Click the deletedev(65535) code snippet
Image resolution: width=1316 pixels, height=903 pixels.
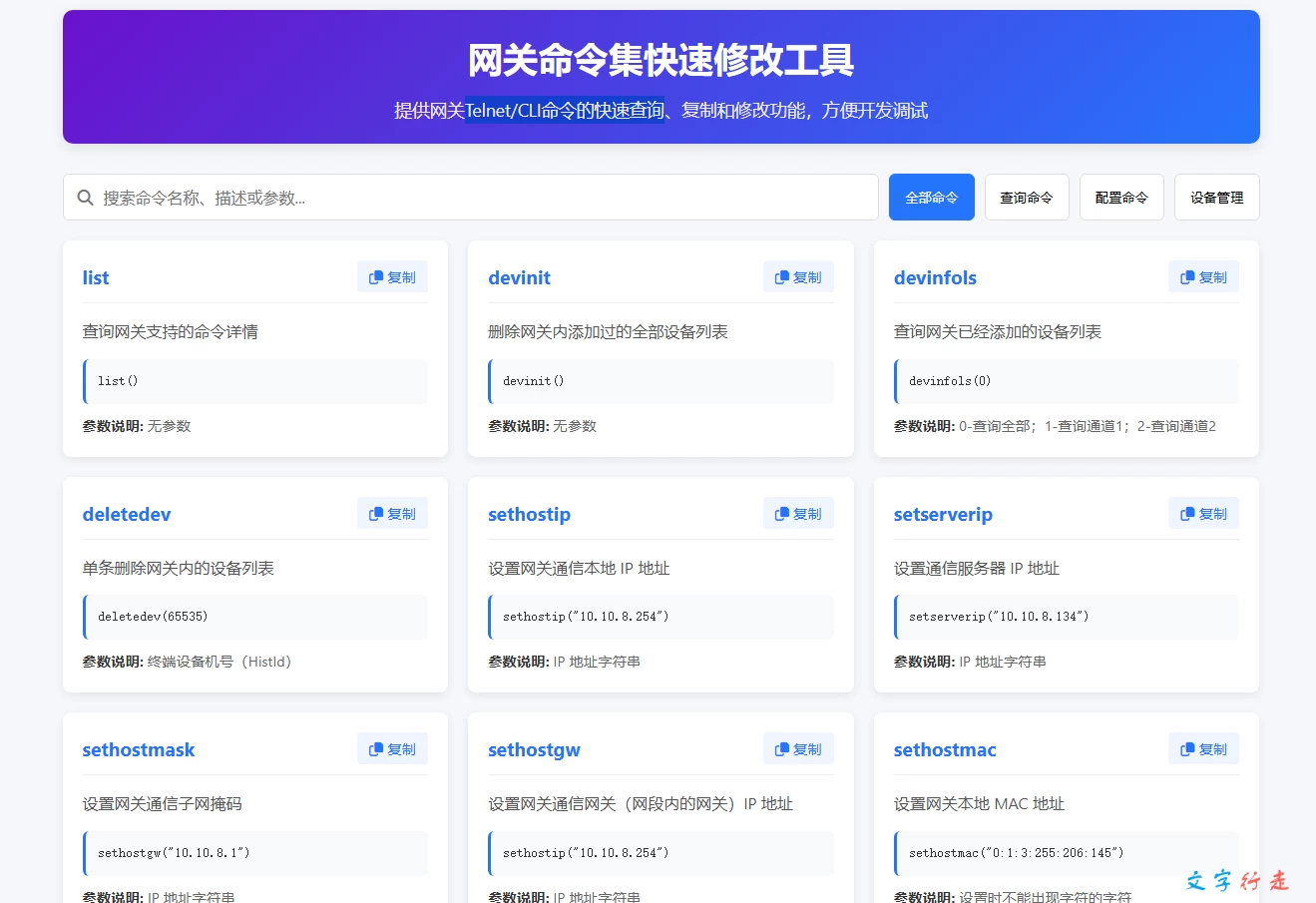255,617
